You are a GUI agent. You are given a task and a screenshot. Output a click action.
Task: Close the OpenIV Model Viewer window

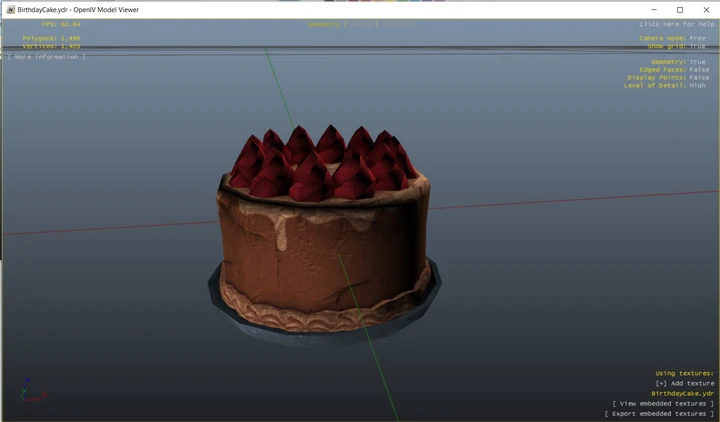(x=706, y=10)
